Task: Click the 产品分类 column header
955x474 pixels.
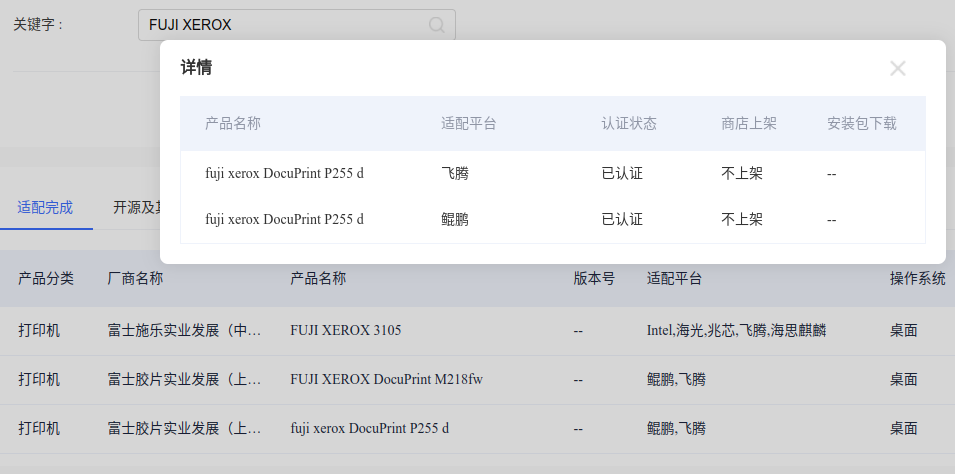Action: click(x=46, y=278)
